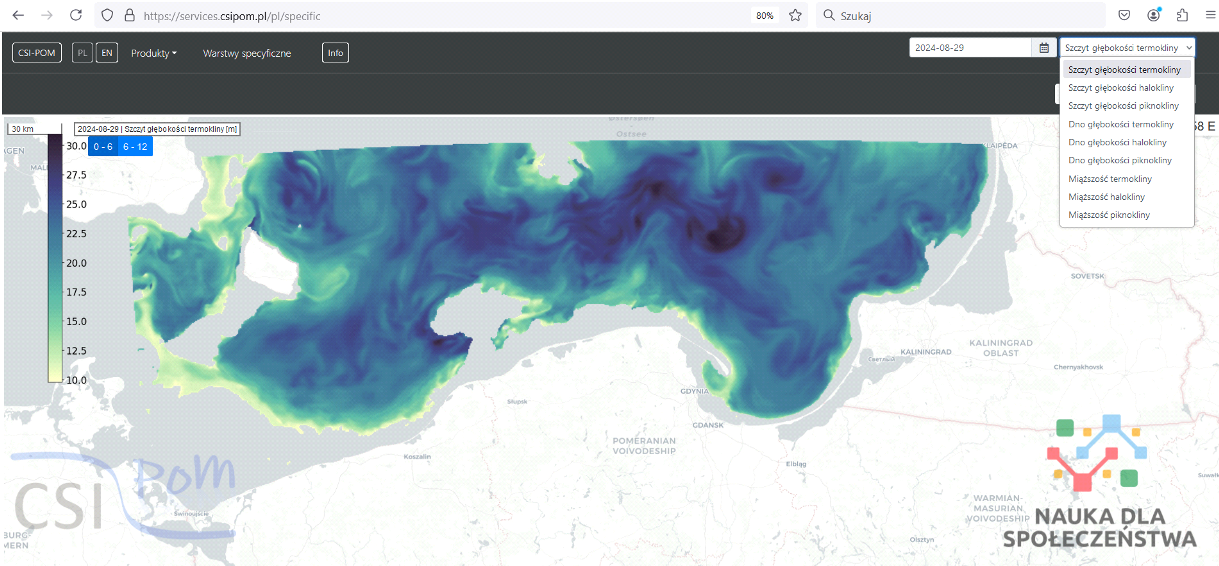Collapse the Szczyt głębokości termokliny selector
The image size is (1219, 566).
(x=1127, y=48)
